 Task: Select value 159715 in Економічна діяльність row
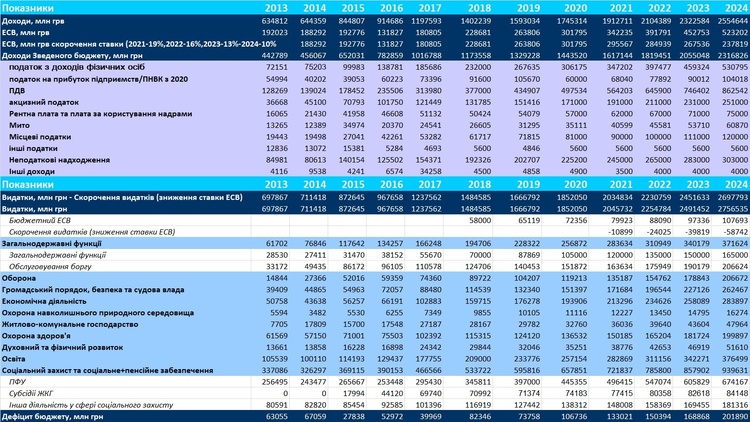[x=478, y=301]
